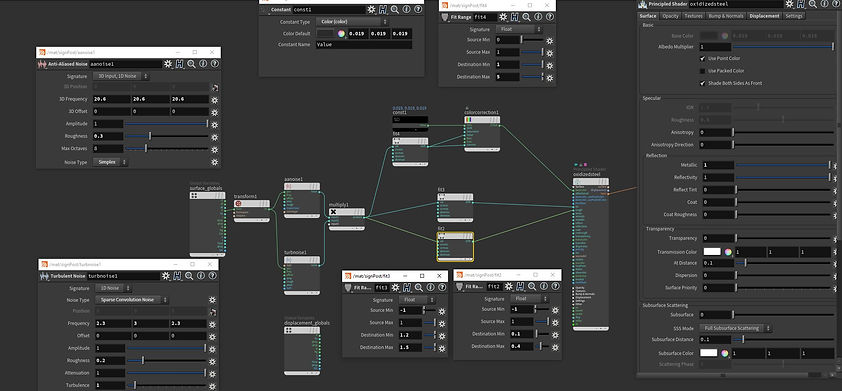Toggle Shade Both Sides As Front checkbox
Viewport: 842px width, 391px height.
(703, 83)
